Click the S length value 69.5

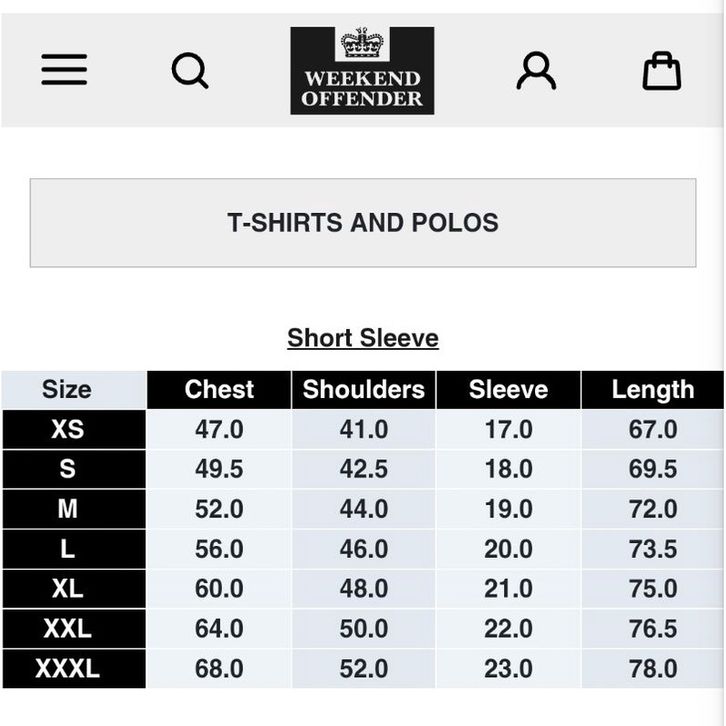[x=652, y=469]
